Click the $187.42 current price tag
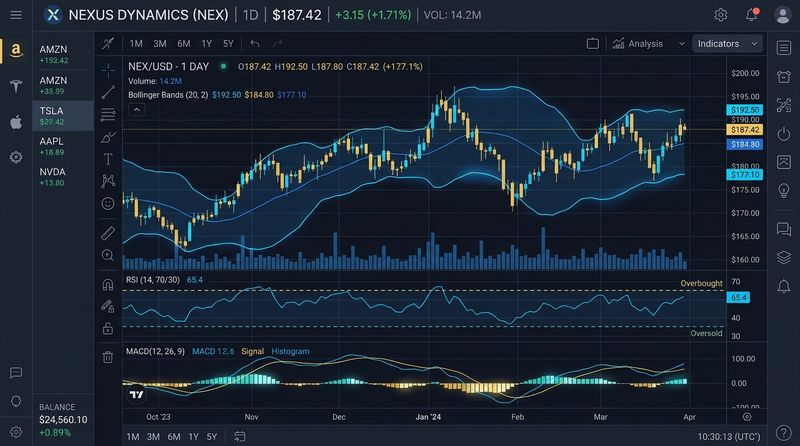The image size is (800, 446). tap(744, 130)
